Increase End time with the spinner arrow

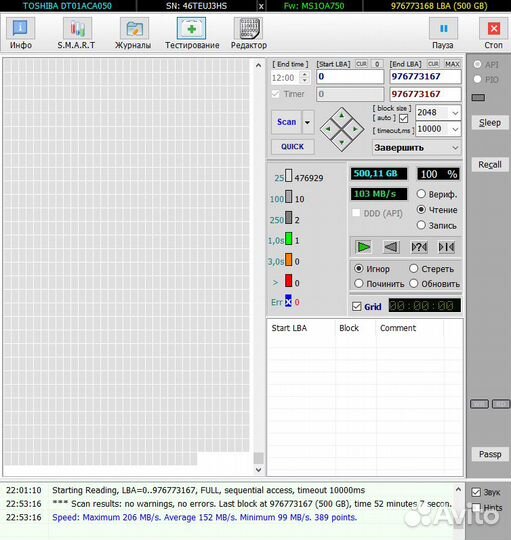coord(305,74)
